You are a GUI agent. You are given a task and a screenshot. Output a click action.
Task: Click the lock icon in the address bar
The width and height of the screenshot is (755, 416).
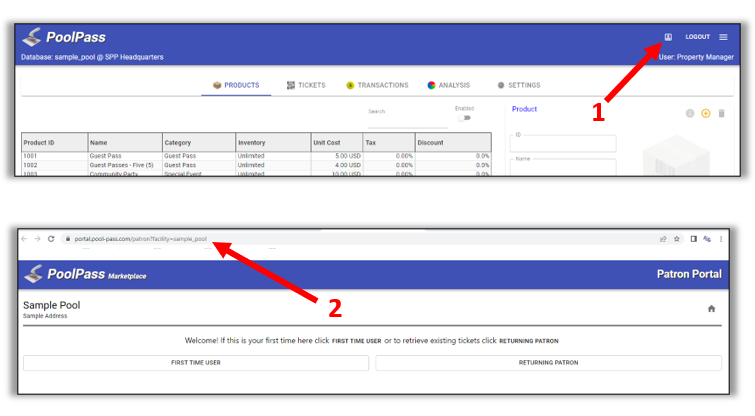pos(68,239)
